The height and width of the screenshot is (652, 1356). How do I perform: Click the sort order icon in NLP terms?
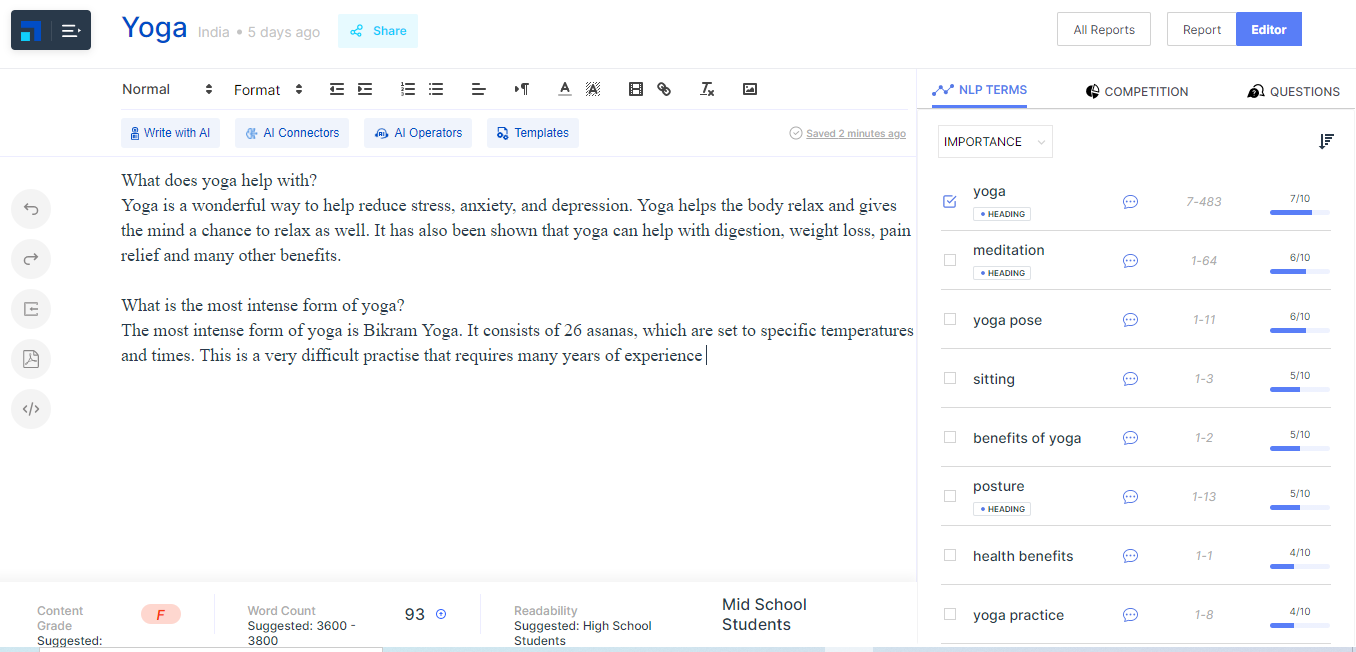pos(1326,141)
